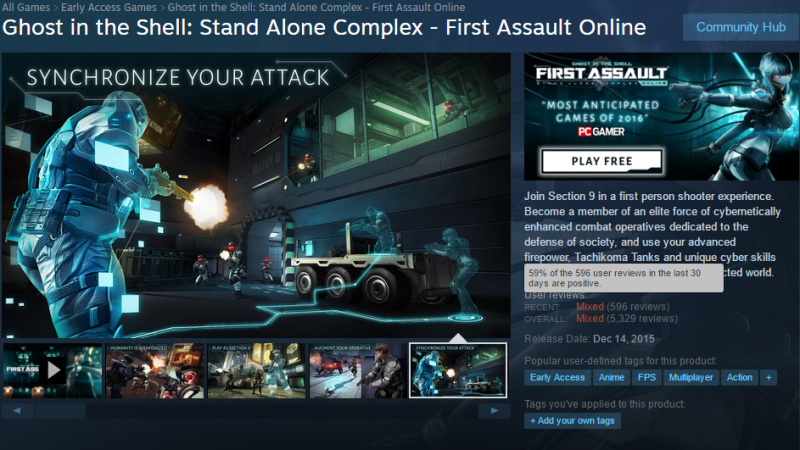Open the Play as Section 9 screenshot thumbnail
800x450 pixels.
(x=257, y=370)
